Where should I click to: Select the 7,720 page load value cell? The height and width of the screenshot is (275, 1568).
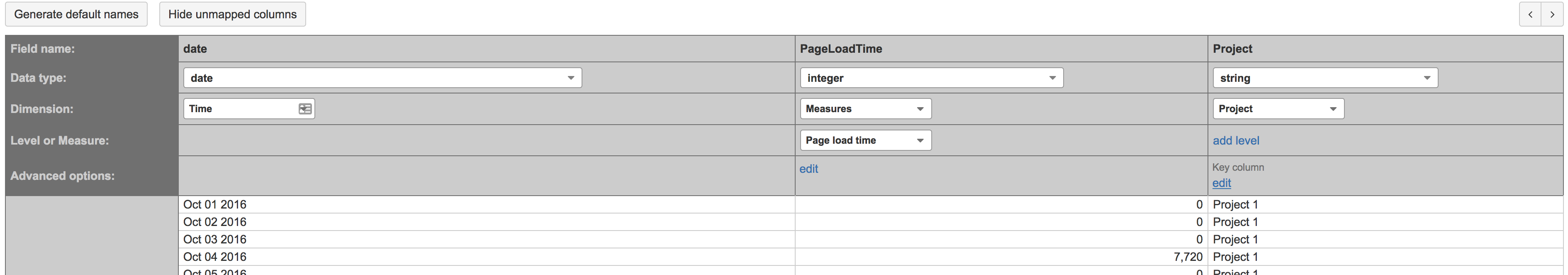(x=1188, y=257)
